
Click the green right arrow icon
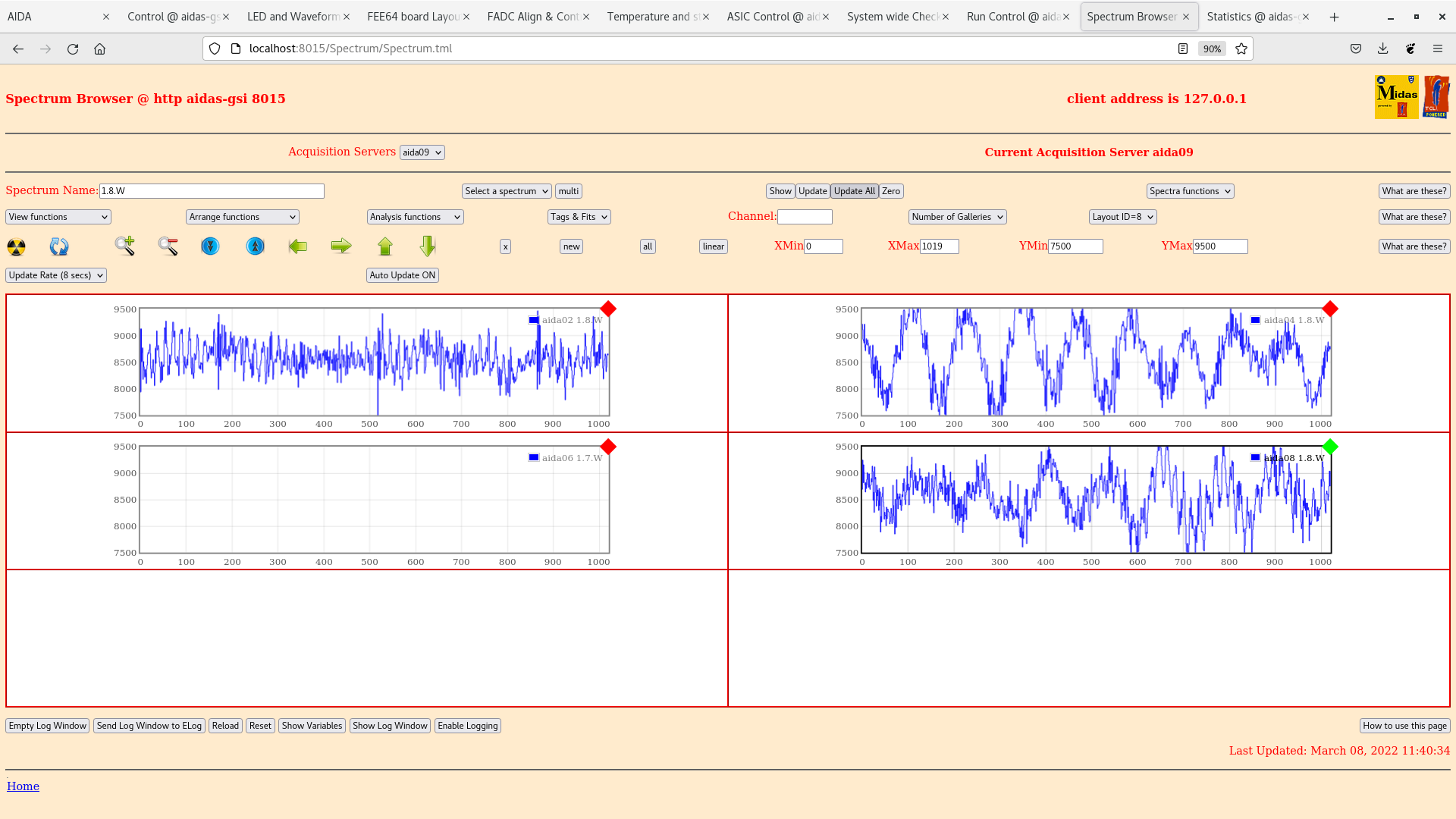341,246
